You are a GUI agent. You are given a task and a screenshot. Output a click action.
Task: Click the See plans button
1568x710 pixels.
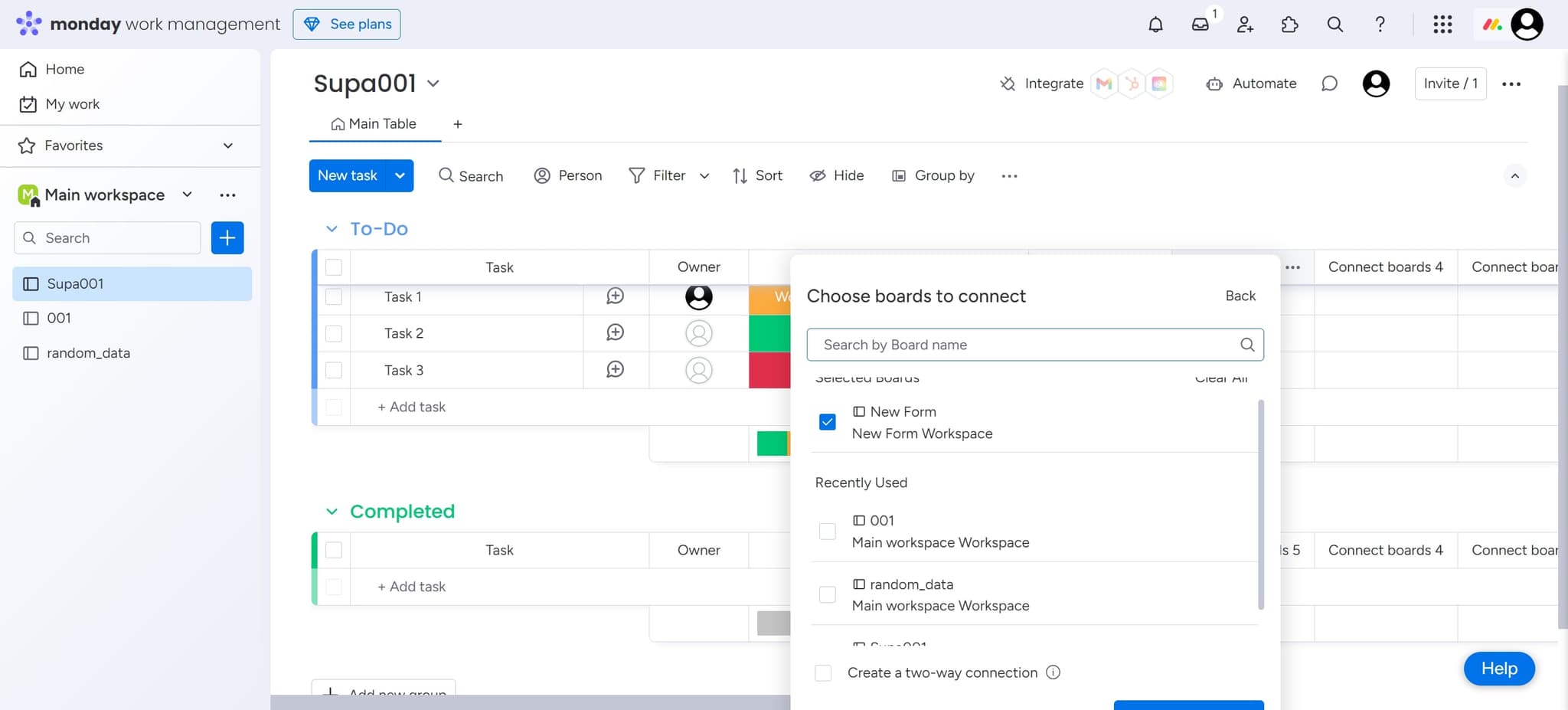(347, 25)
